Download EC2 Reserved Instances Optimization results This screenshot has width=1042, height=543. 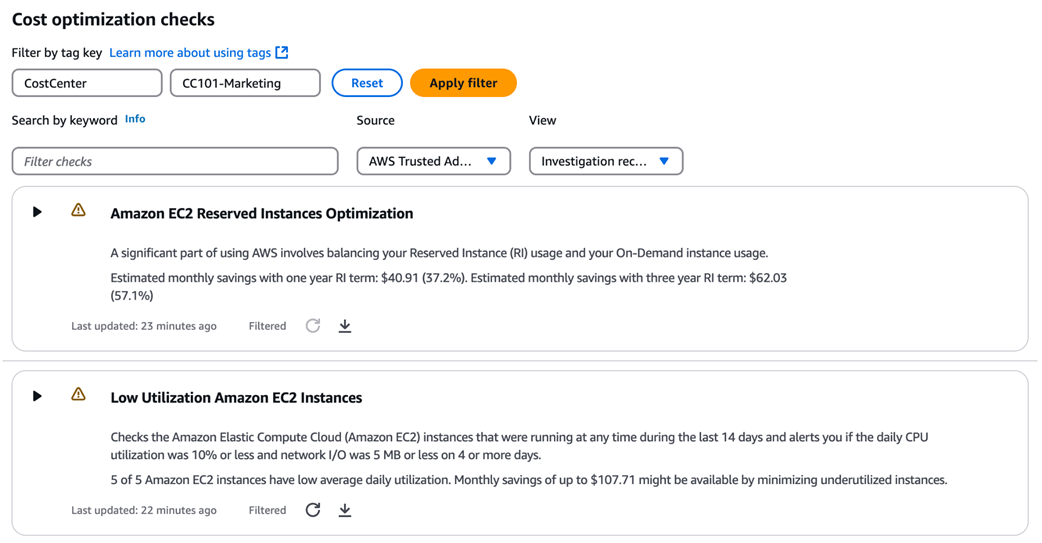pyautogui.click(x=345, y=326)
